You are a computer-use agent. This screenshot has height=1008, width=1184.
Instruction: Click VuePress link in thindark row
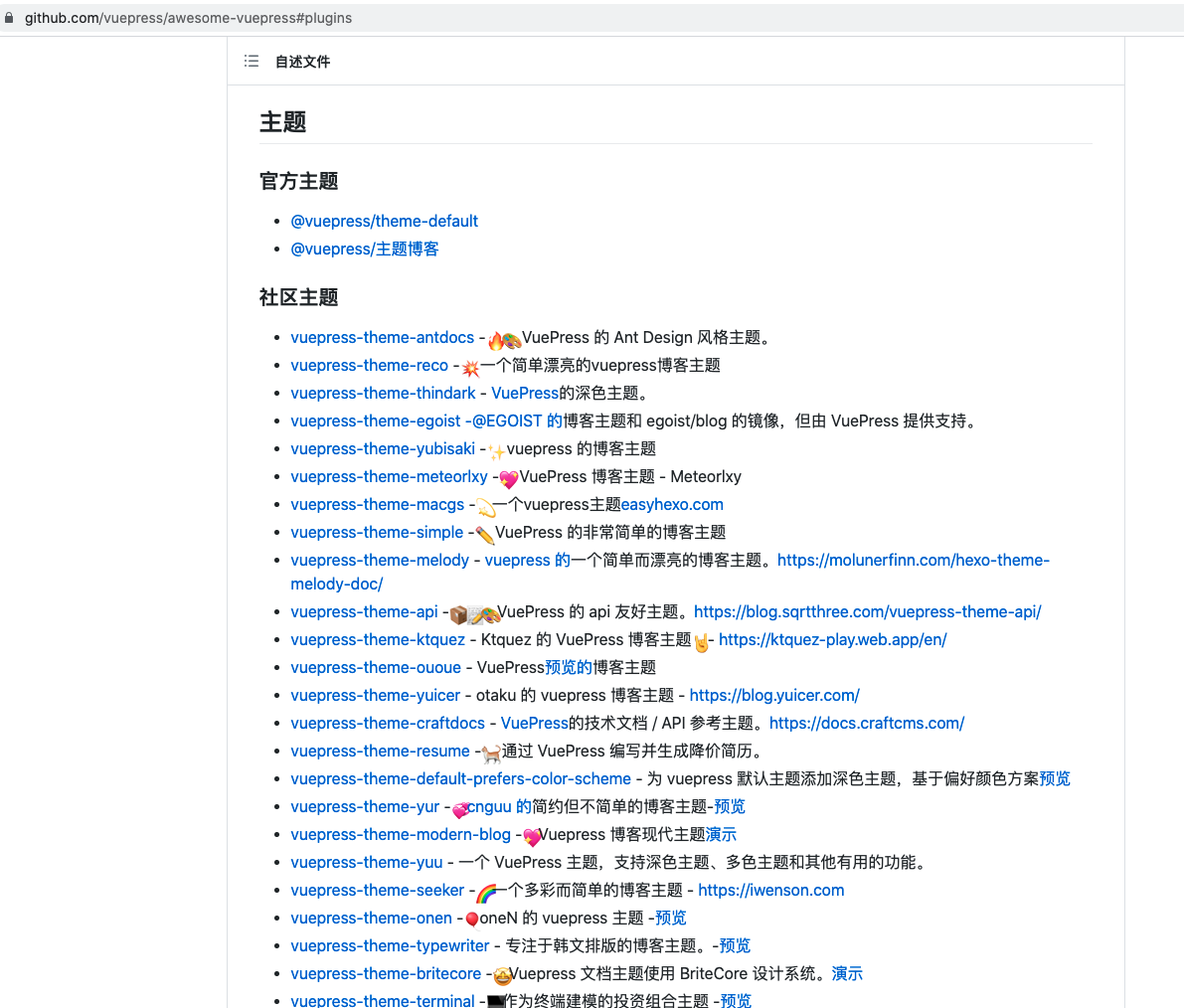click(x=525, y=394)
